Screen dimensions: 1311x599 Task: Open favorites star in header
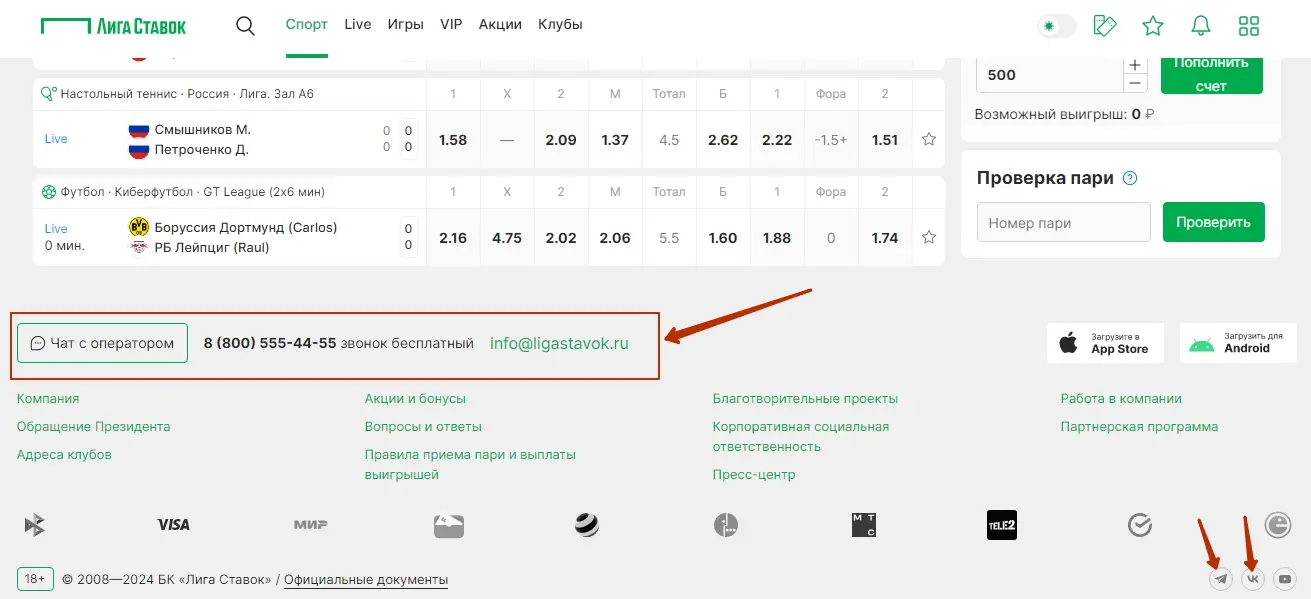coord(1153,26)
